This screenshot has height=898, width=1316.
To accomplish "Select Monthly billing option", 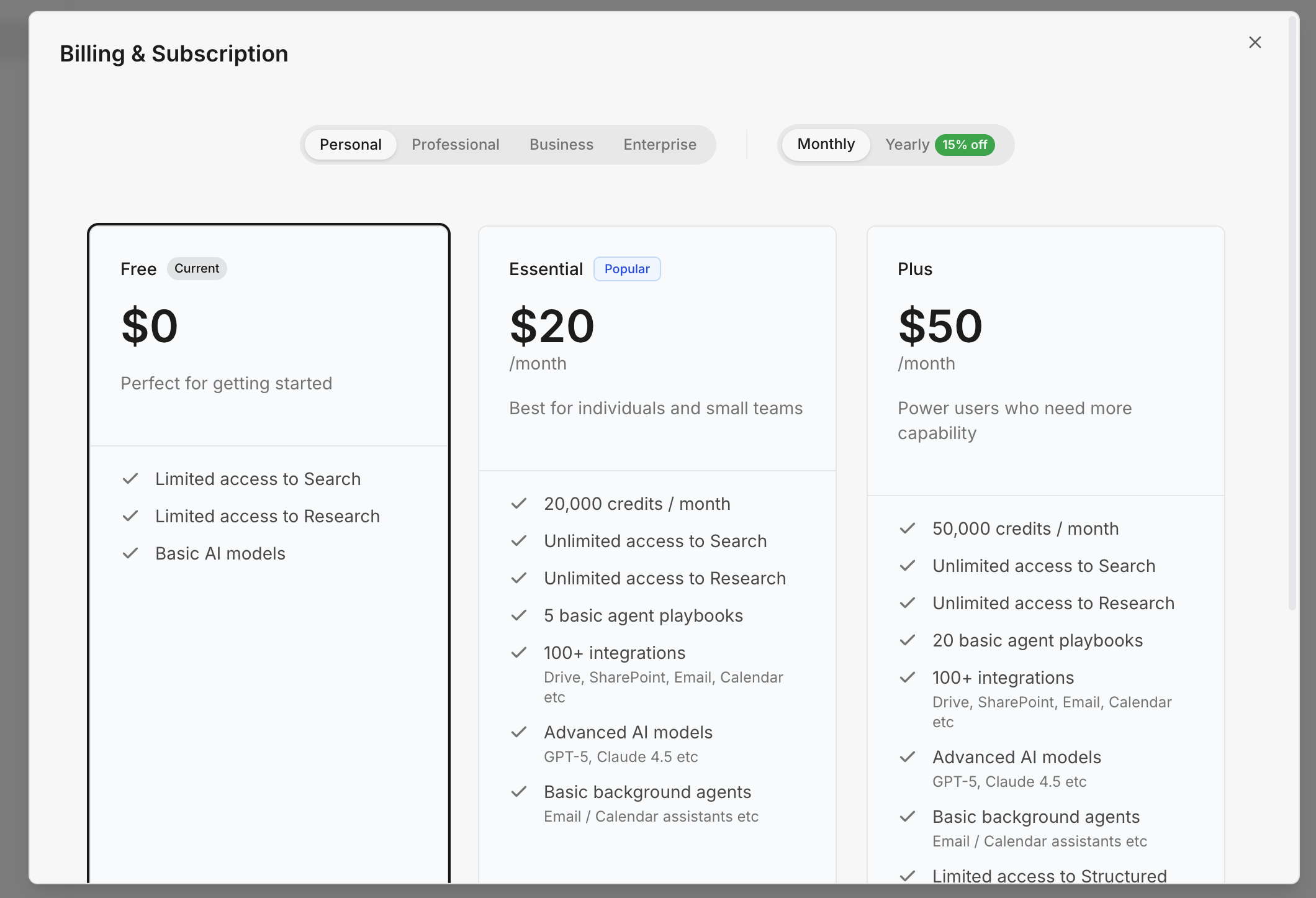I will [826, 144].
